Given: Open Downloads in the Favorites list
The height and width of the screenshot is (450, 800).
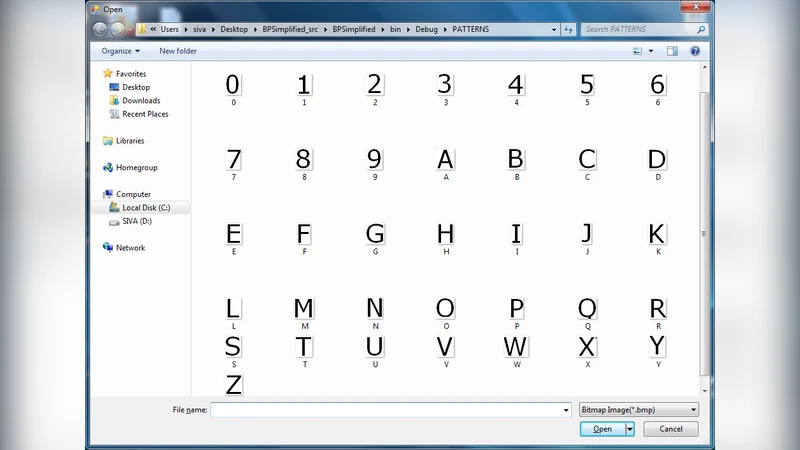Looking at the screenshot, I should pyautogui.click(x=141, y=101).
